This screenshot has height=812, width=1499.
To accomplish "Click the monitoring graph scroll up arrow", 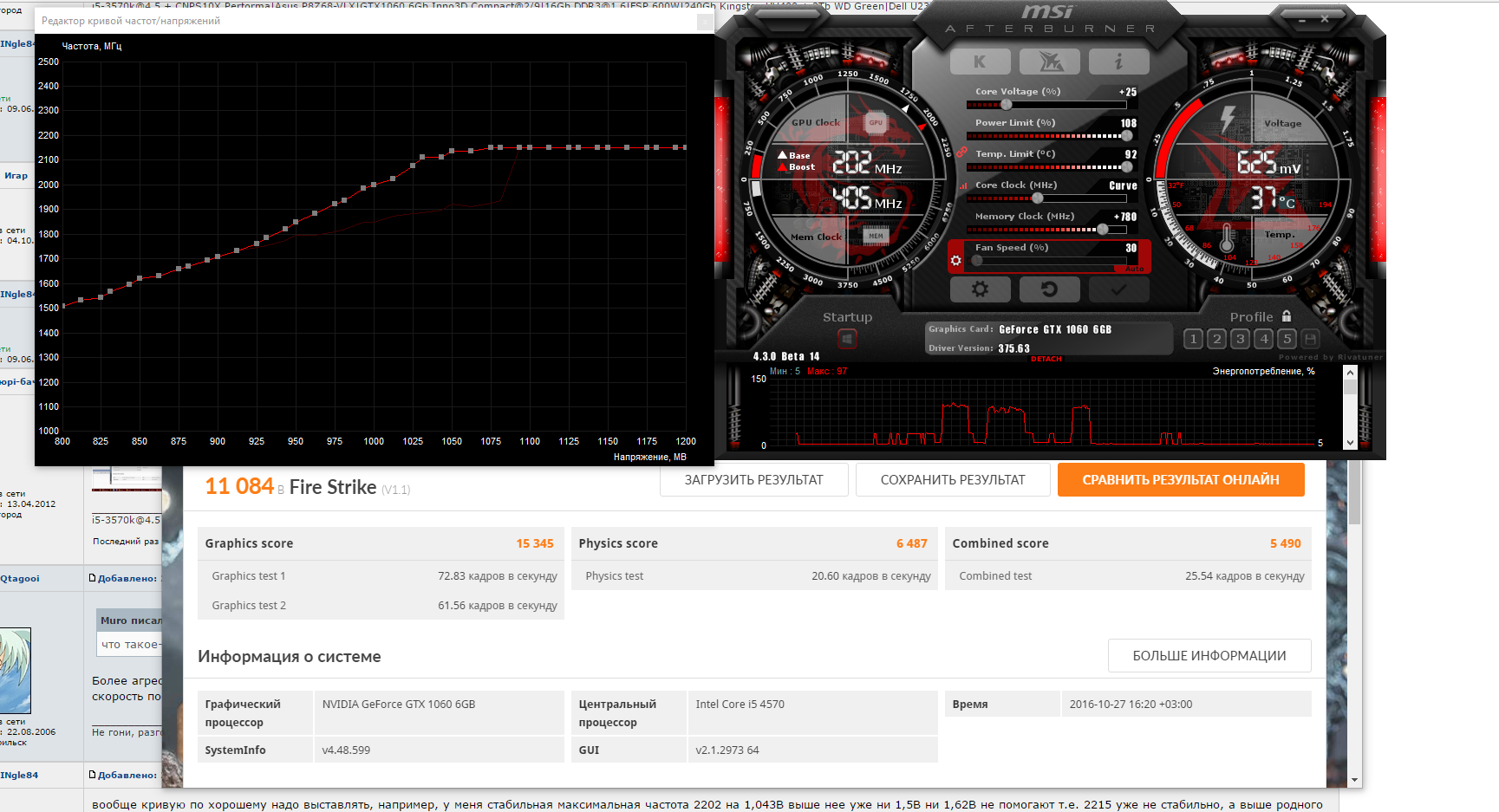I will point(1350,372).
